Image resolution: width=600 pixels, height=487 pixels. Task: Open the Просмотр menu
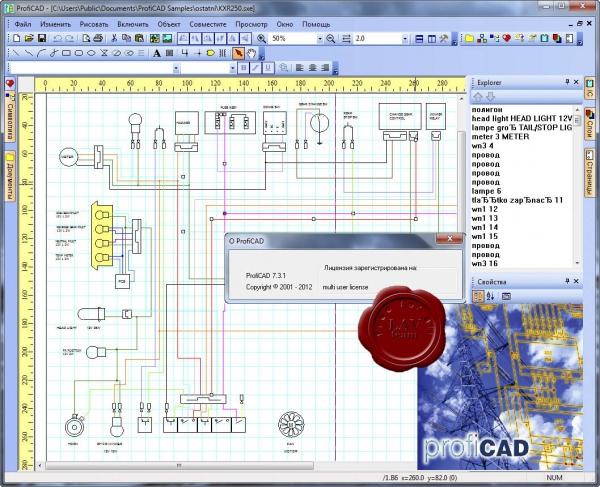[x=251, y=24]
